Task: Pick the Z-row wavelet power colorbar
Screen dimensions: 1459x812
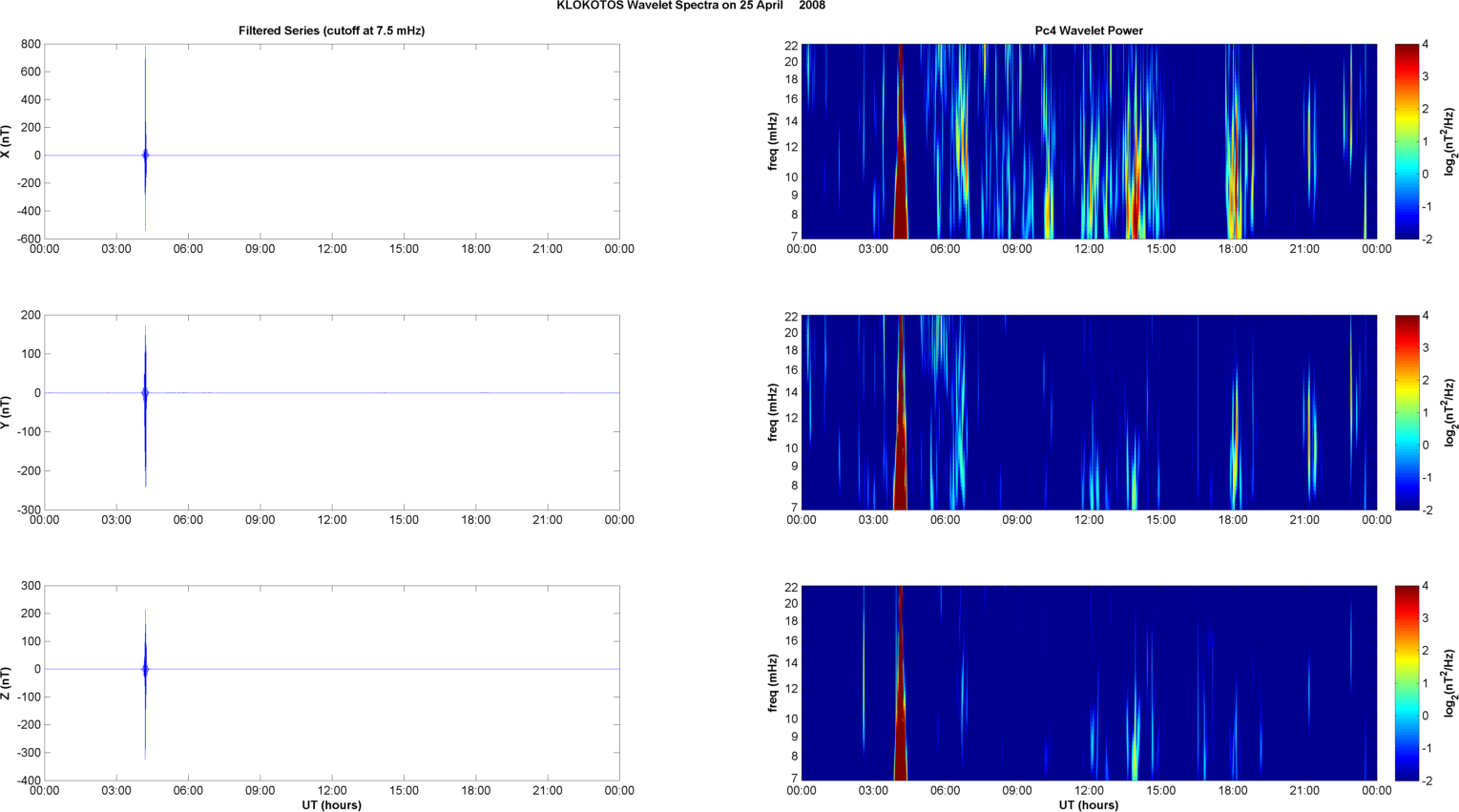Action: 1407,683
